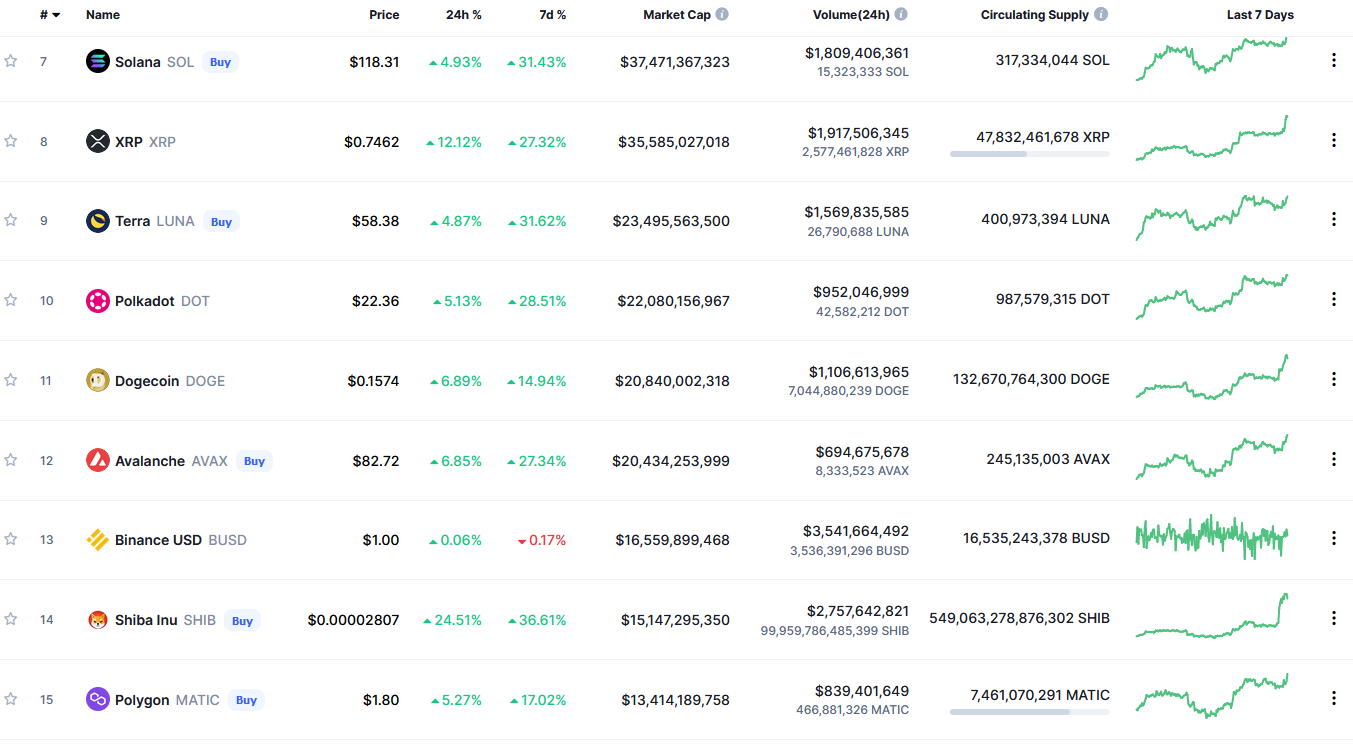Image resolution: width=1353 pixels, height=750 pixels.
Task: Sort by rank using the # arrow
Action: click(50, 15)
